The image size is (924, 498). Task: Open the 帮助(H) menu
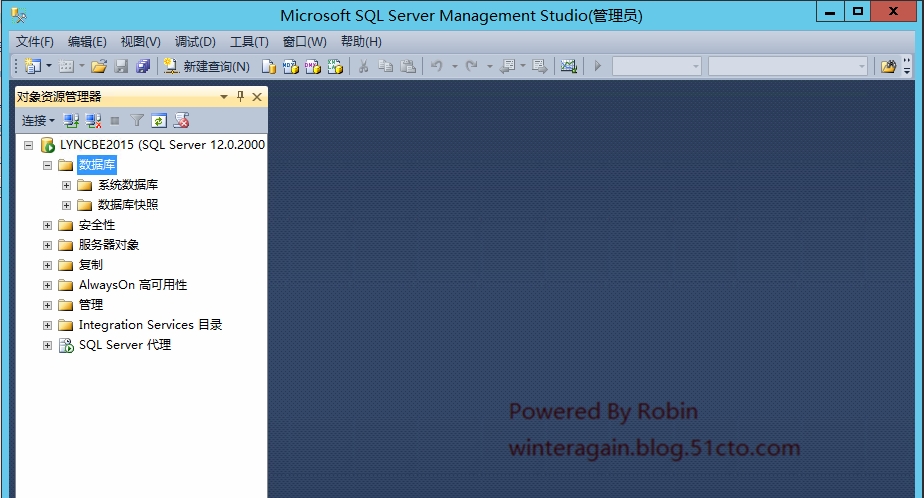[361, 42]
